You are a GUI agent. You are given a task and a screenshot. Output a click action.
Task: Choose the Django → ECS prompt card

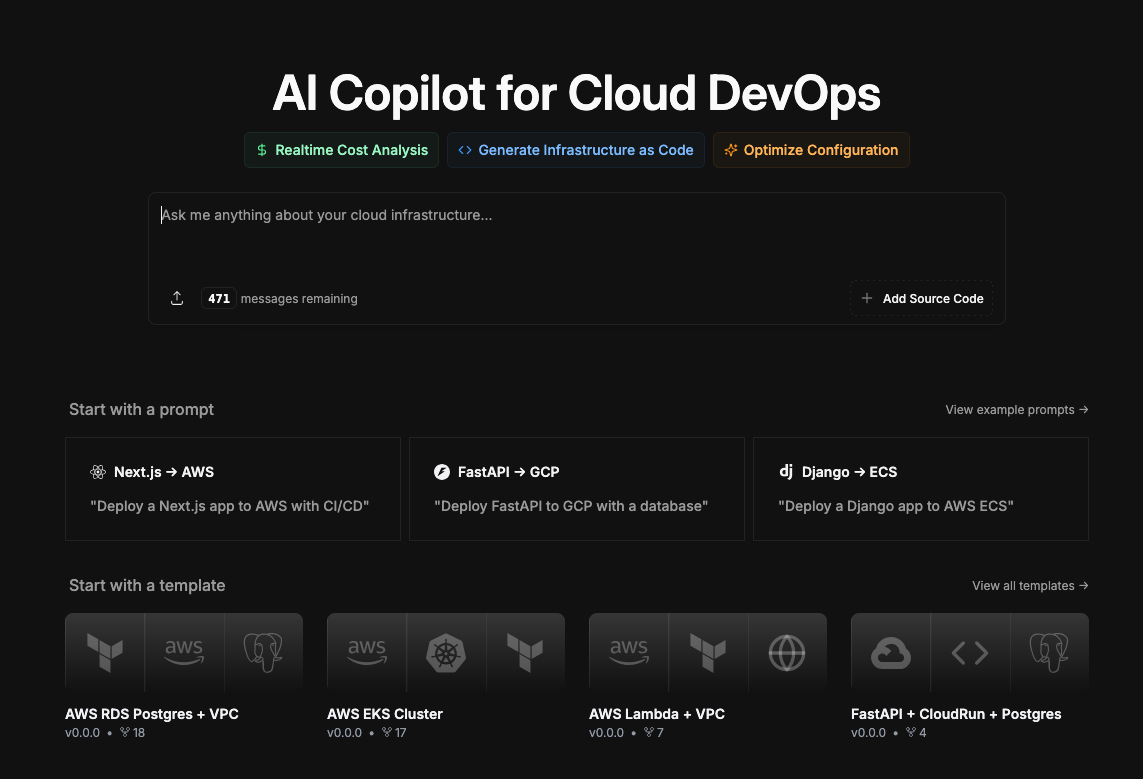[x=921, y=489]
